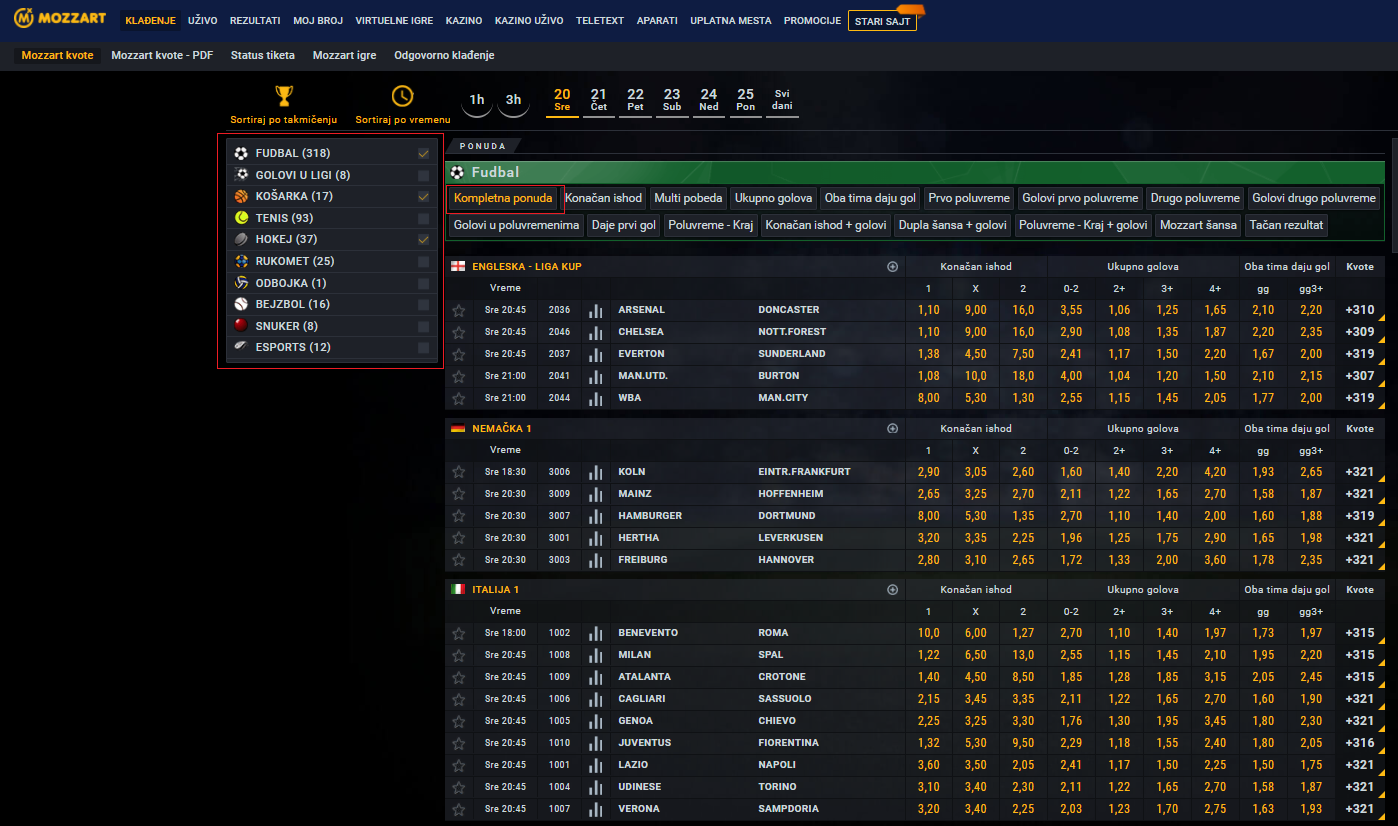Switch to Status tiketa tab
This screenshot has height=826, width=1398.
coord(263,56)
